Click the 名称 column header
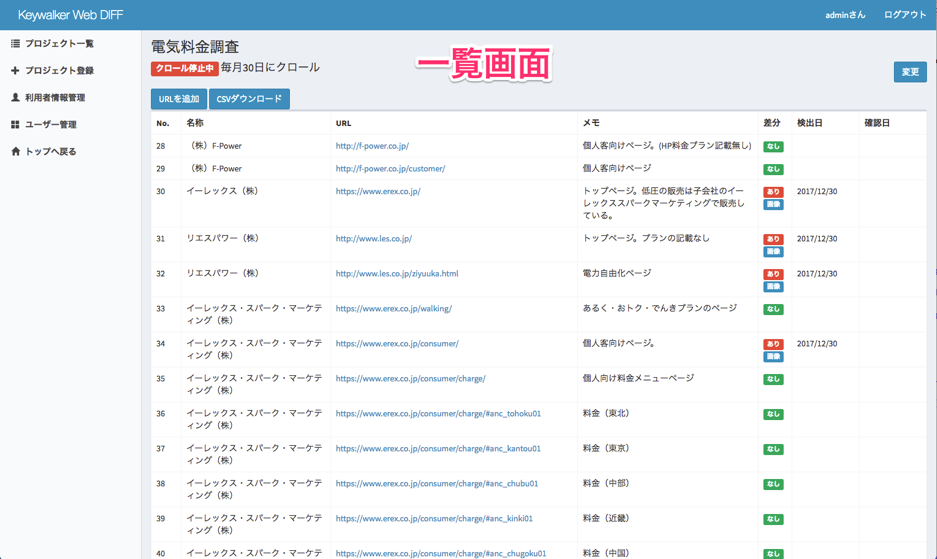Viewport: 937px width, 559px height. coord(195,123)
